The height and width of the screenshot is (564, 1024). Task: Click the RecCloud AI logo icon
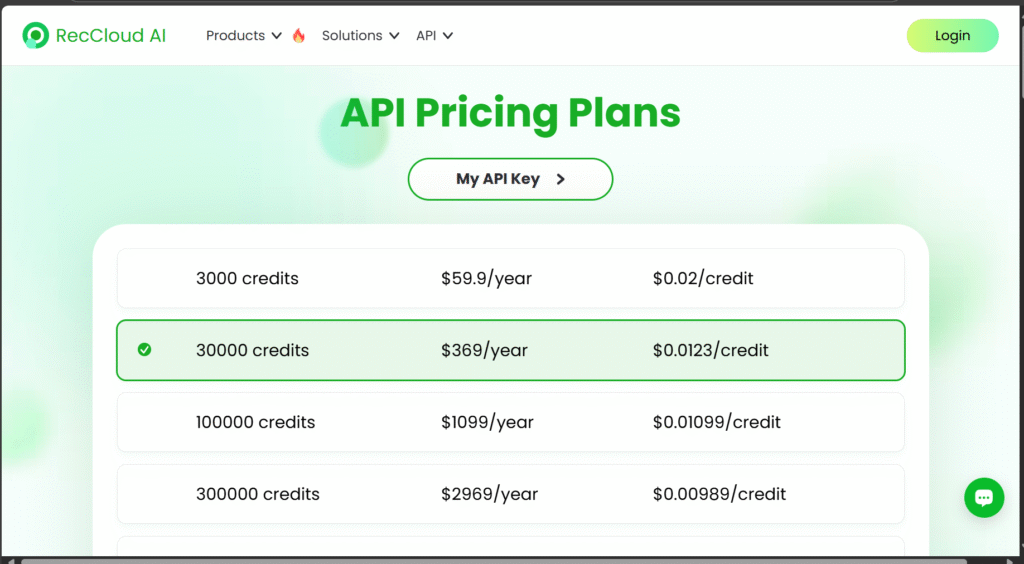point(35,36)
